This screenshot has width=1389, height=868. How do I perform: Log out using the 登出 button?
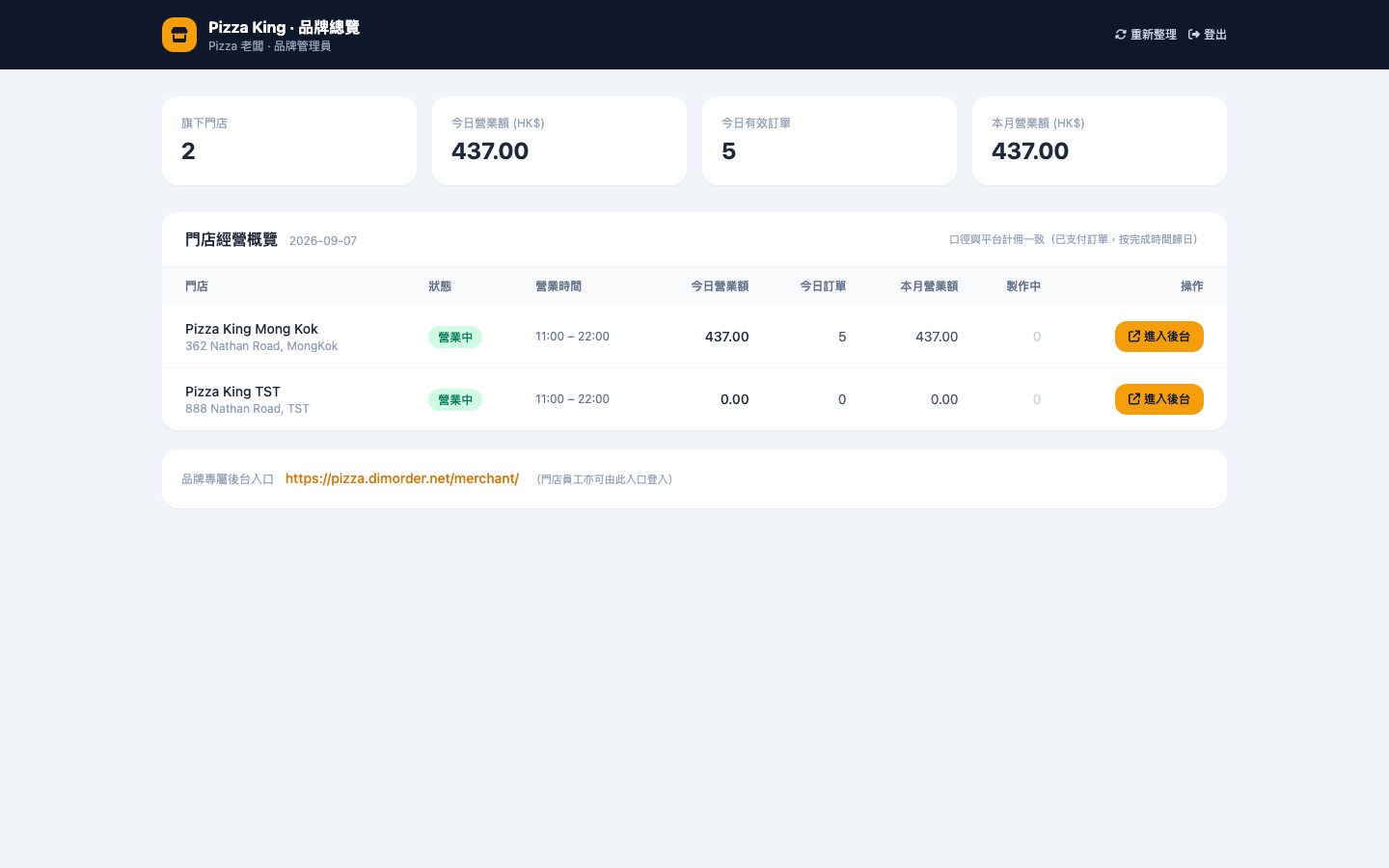coord(1208,35)
